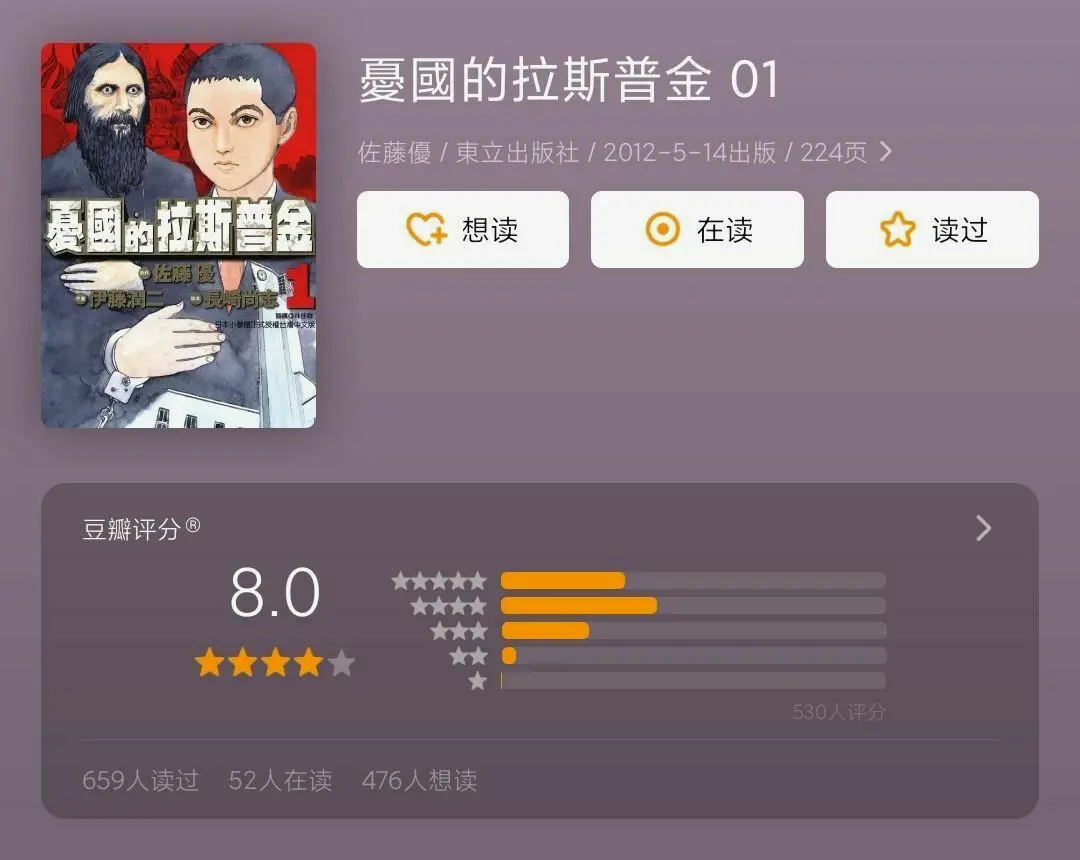Open rating details with the 豆瓣评分 chevron

984,528
